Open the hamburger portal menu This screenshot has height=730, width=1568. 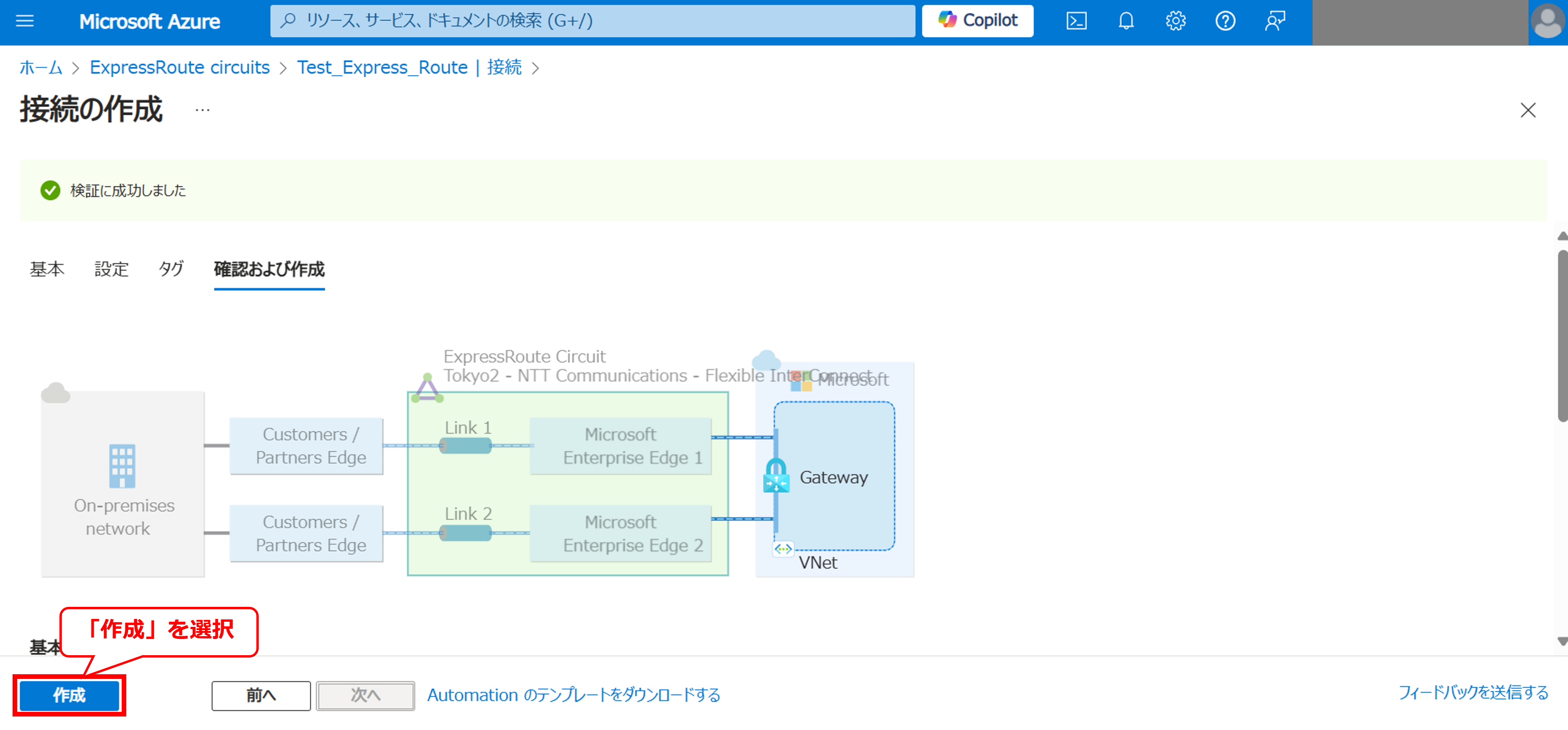tap(24, 21)
